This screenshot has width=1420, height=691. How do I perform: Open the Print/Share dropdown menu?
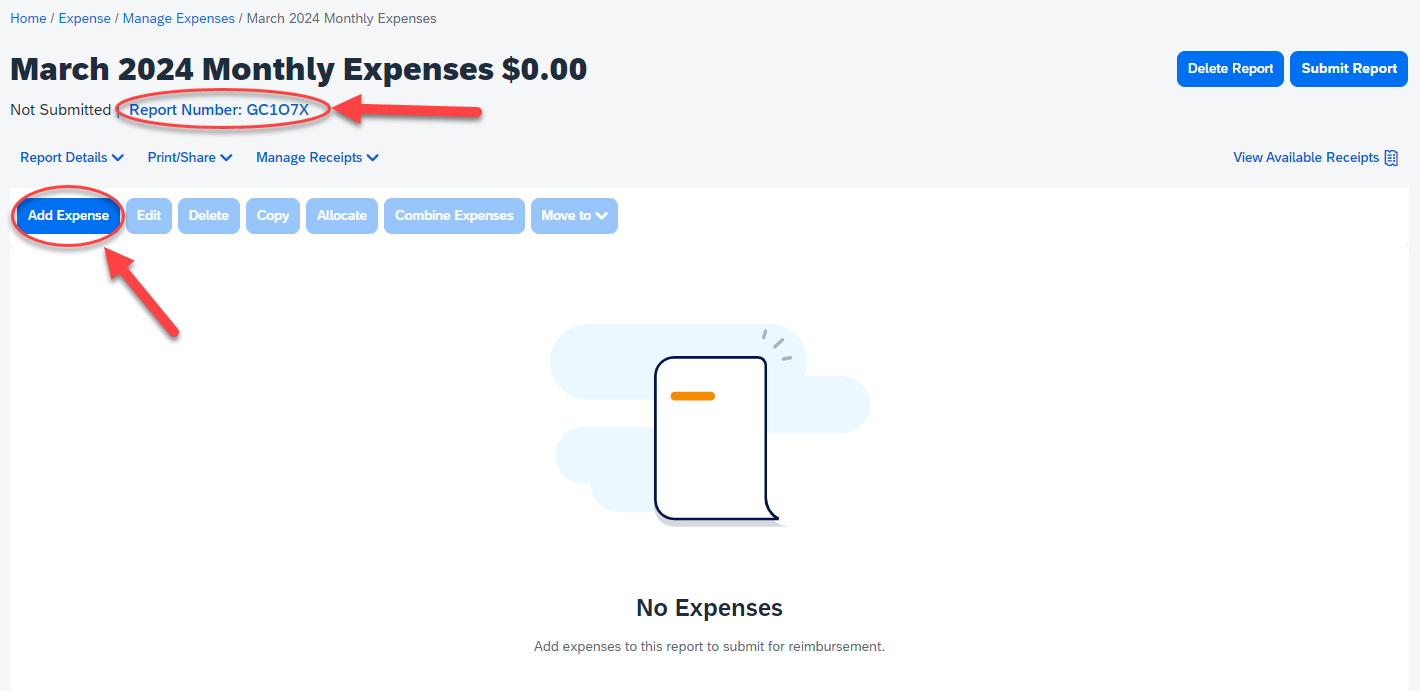[x=190, y=158]
